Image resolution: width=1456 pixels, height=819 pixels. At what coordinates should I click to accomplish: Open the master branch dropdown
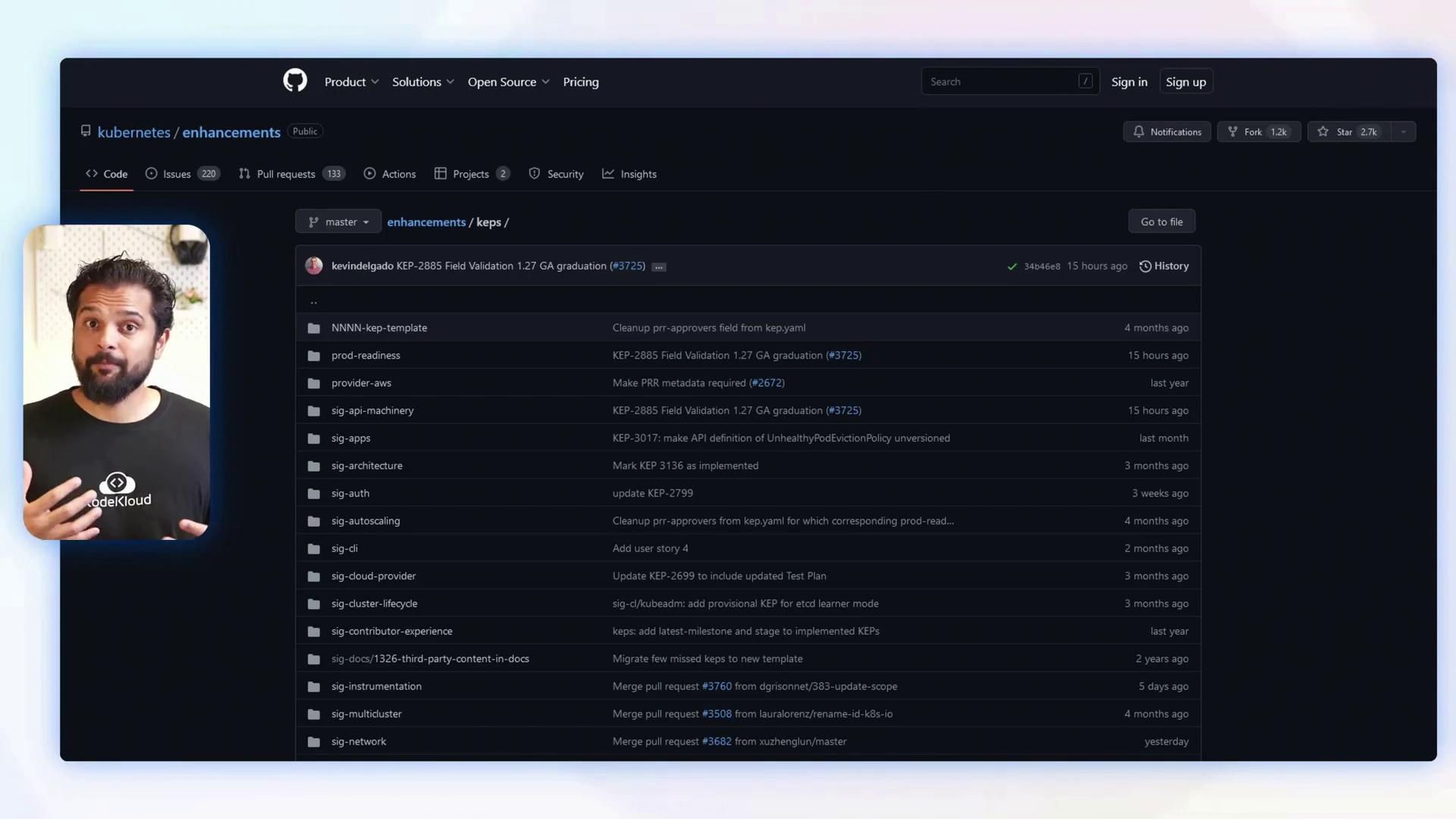pyautogui.click(x=338, y=222)
